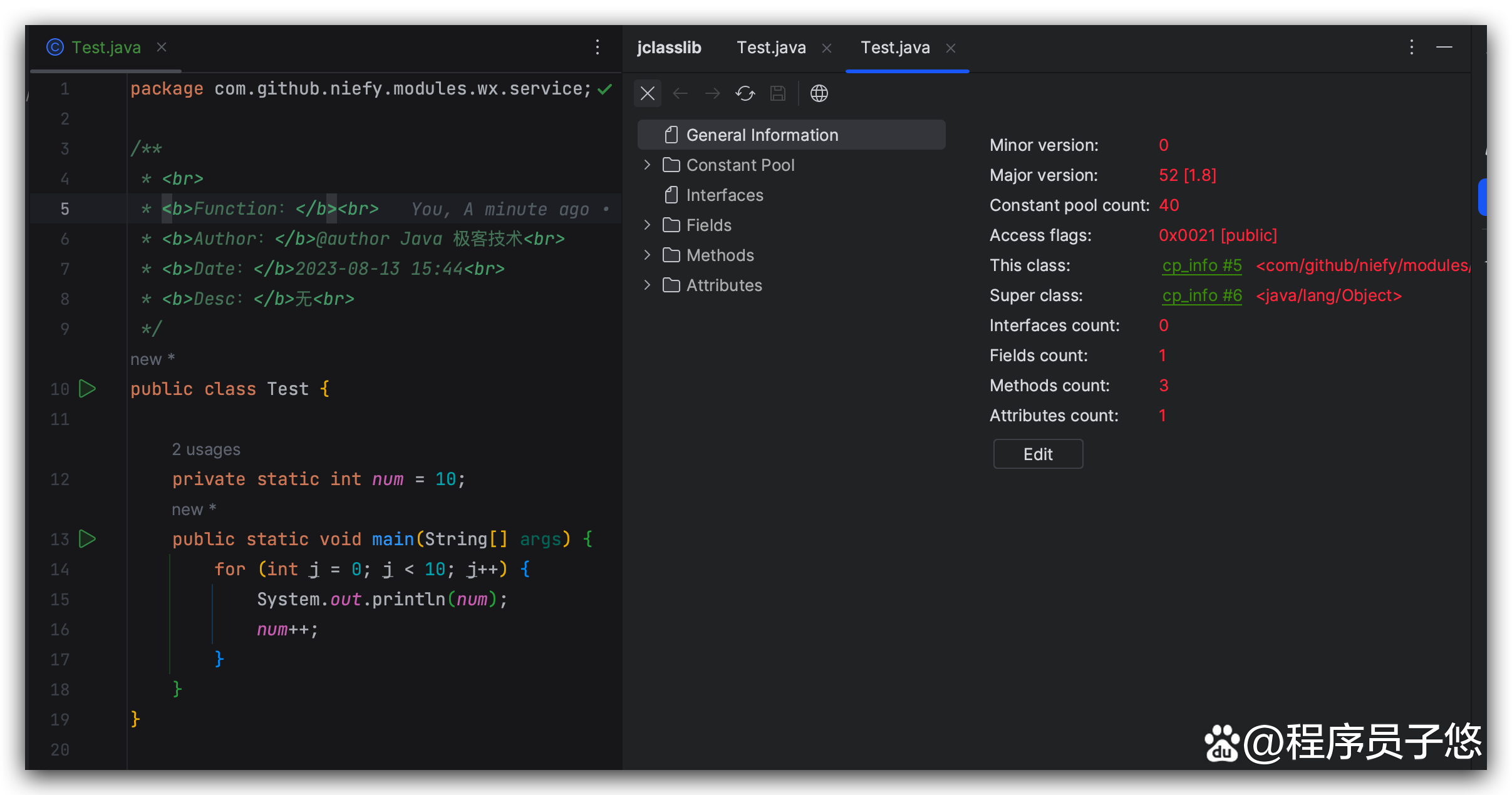Click the globe web browser icon

(819, 94)
